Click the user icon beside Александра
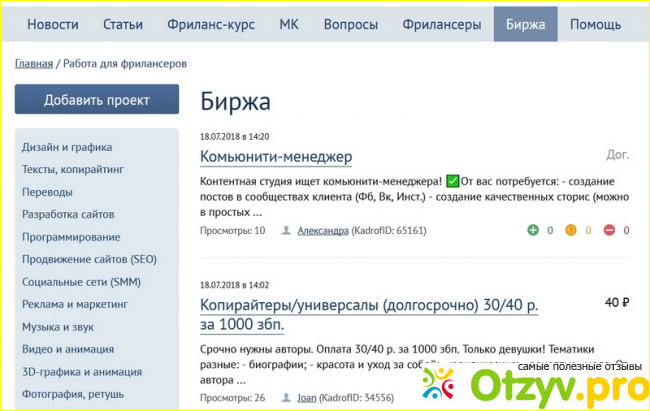This screenshot has height=411, width=650. (287, 231)
